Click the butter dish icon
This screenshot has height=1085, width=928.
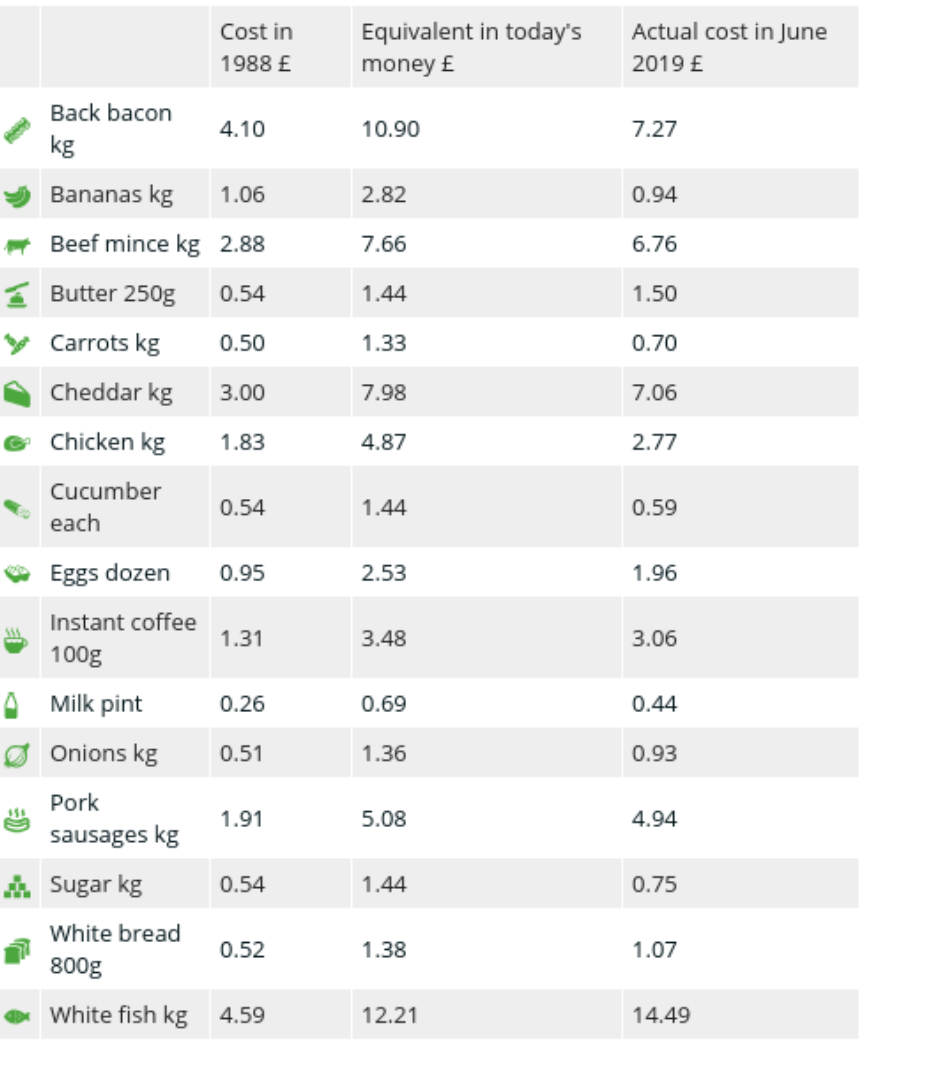[x=17, y=294]
